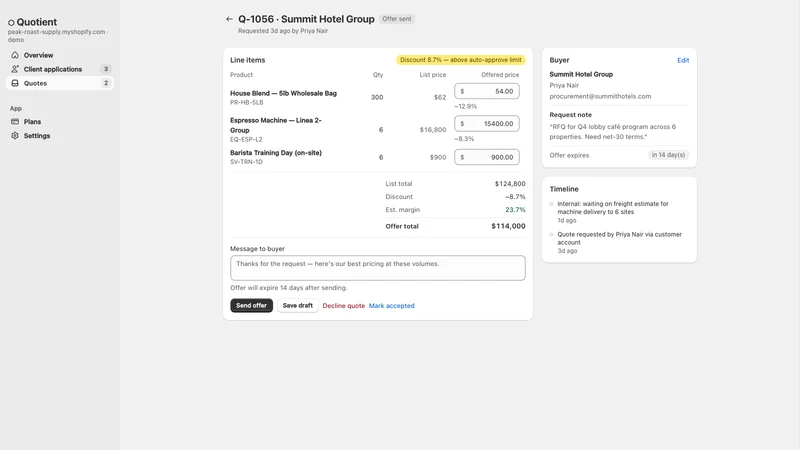Click the Espresso Machine offered price field

pos(487,123)
